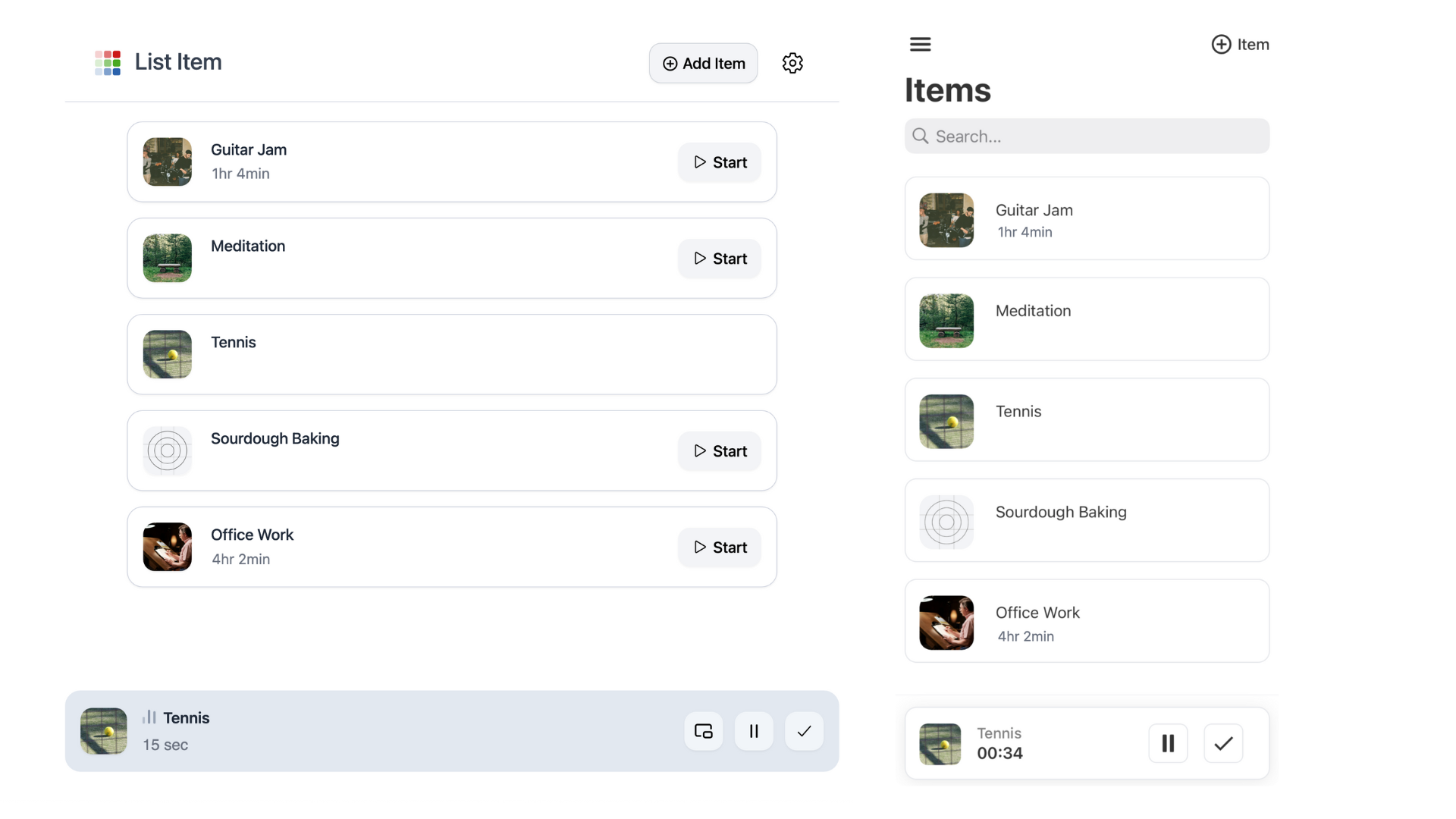Open the settings gear icon

tap(792, 63)
